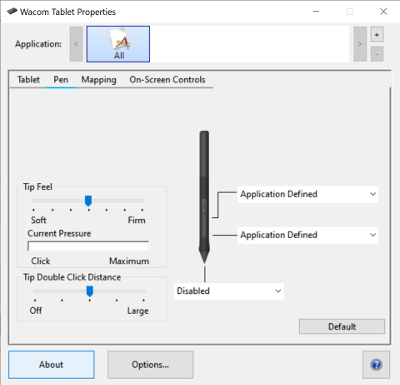Open the pen tip Disabled dropdown
The image size is (400, 385).
[x=229, y=291]
